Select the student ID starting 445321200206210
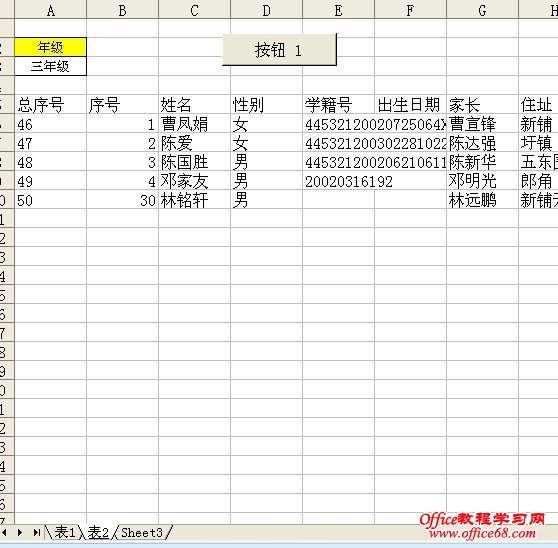The image size is (558, 548). pos(338,162)
